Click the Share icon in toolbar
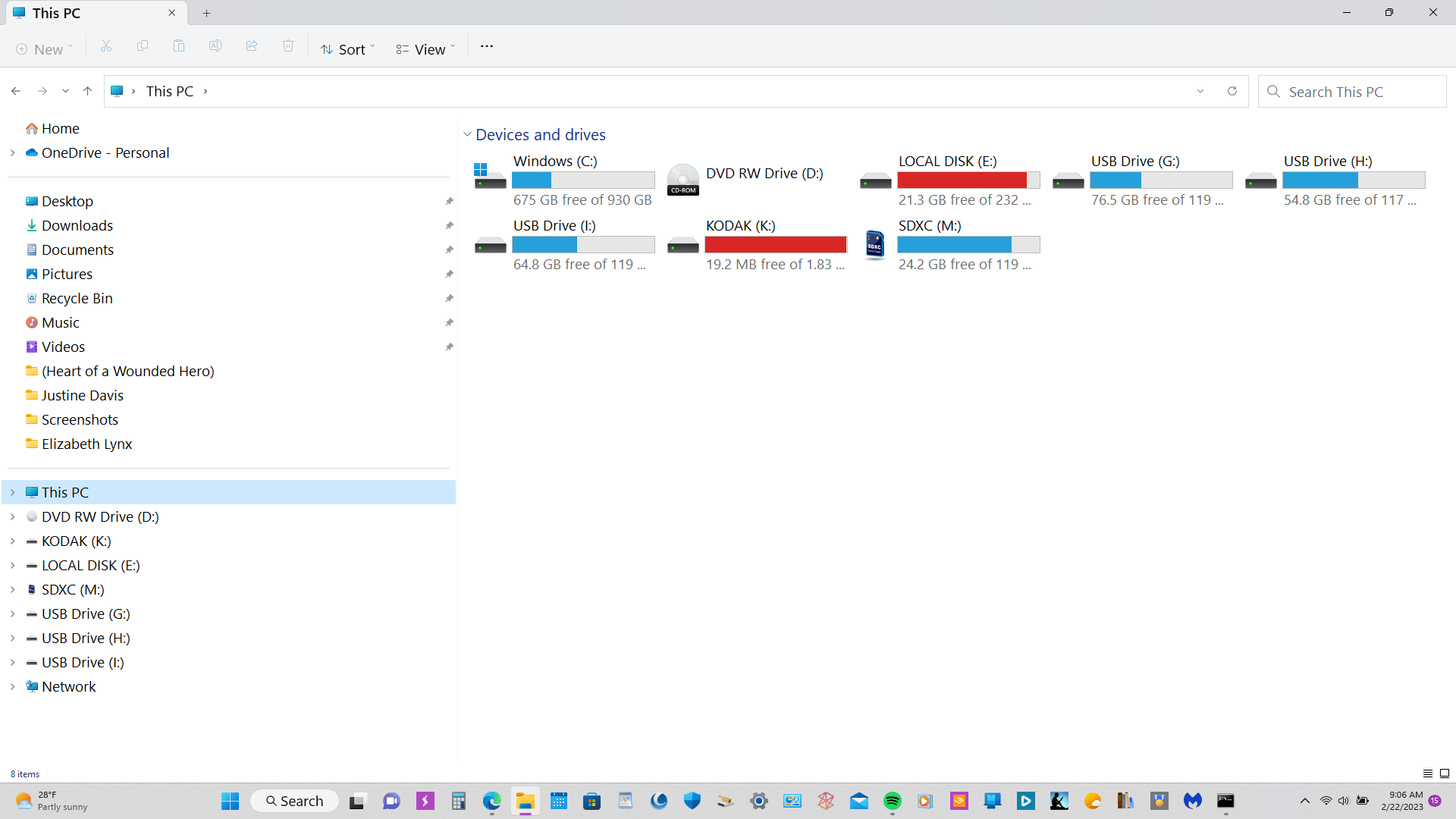 (252, 47)
